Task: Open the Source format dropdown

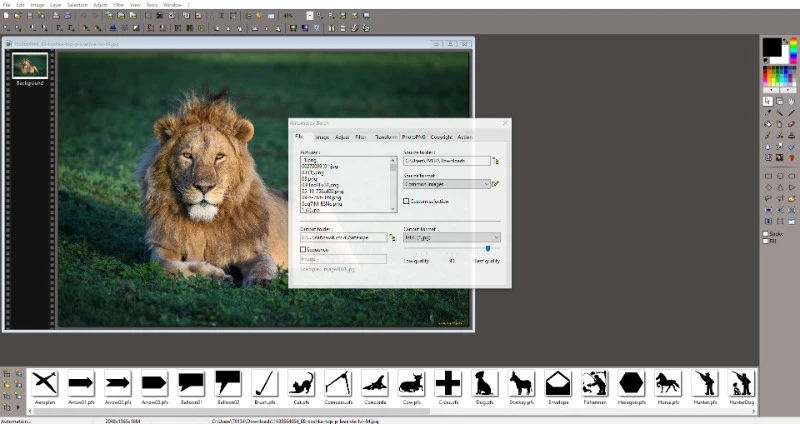Action: coord(486,184)
